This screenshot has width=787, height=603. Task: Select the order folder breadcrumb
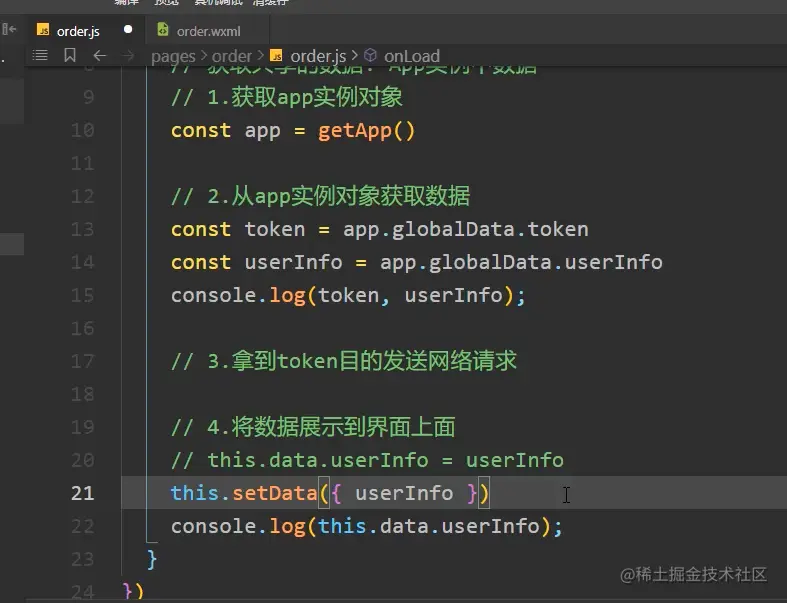click(231, 56)
